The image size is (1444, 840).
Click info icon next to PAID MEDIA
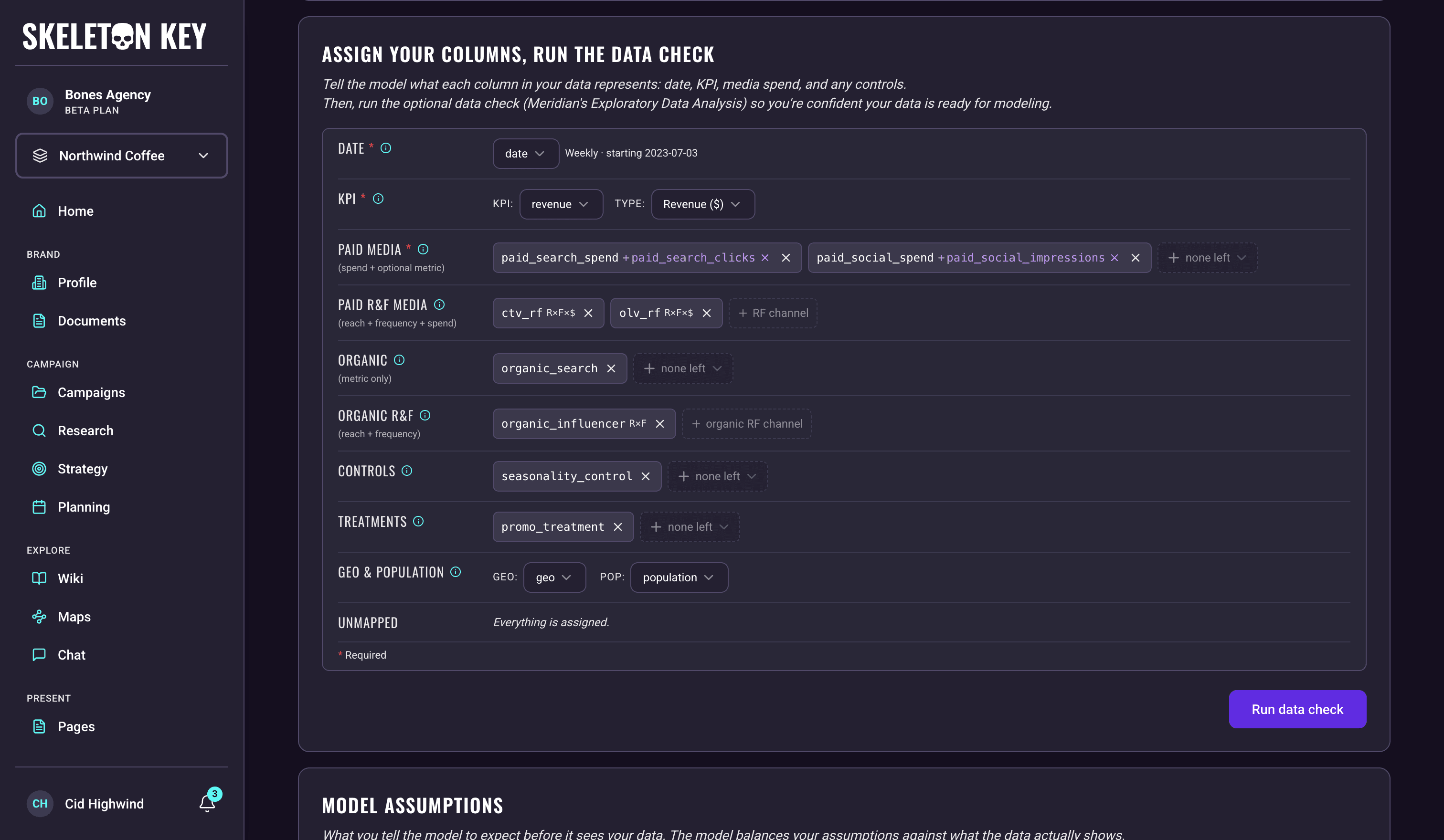coord(423,249)
